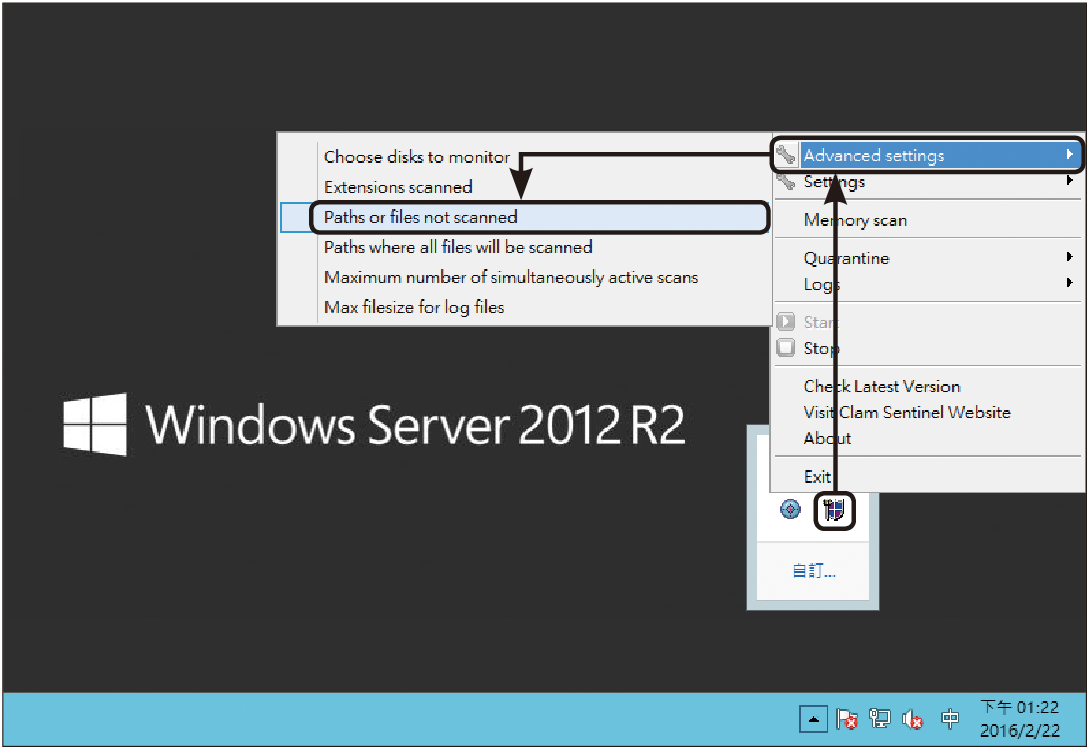Screen dimensions: 1090x750
Task: Click the Stop square icon
Action: pyautogui.click(x=786, y=348)
